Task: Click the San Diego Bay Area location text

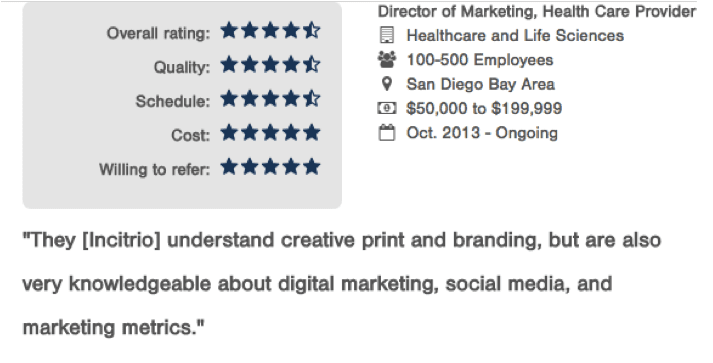Action: coord(481,84)
